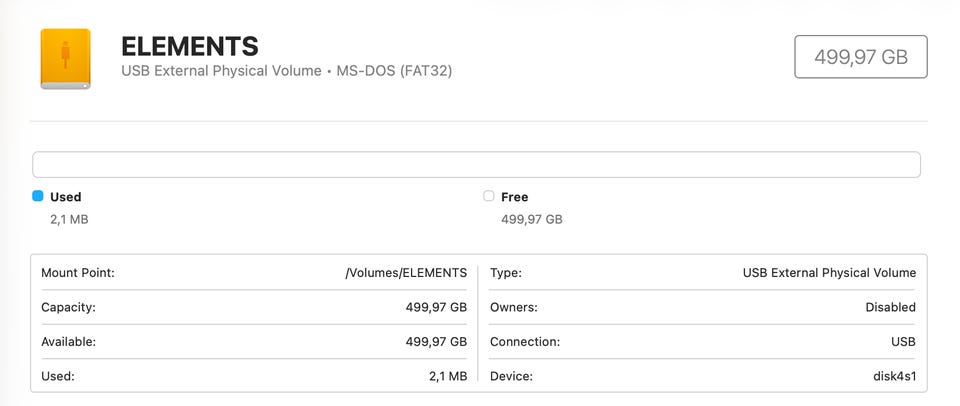Click the Mount Point label
This screenshot has width=960, height=406.
[78, 273]
